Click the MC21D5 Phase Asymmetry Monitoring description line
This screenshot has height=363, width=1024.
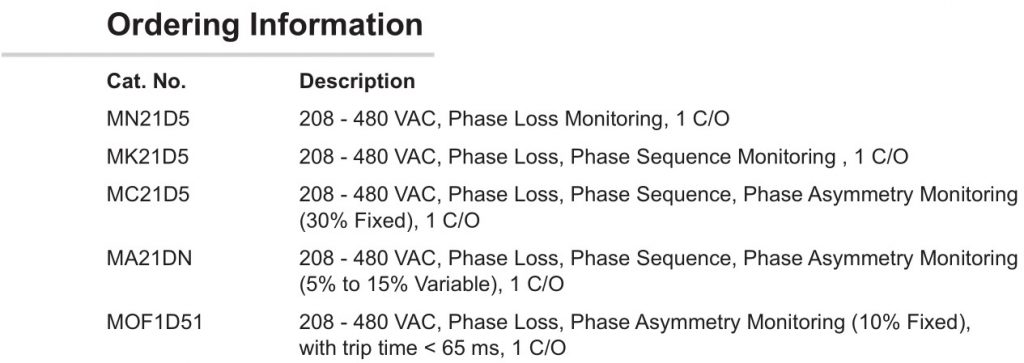coord(658,195)
